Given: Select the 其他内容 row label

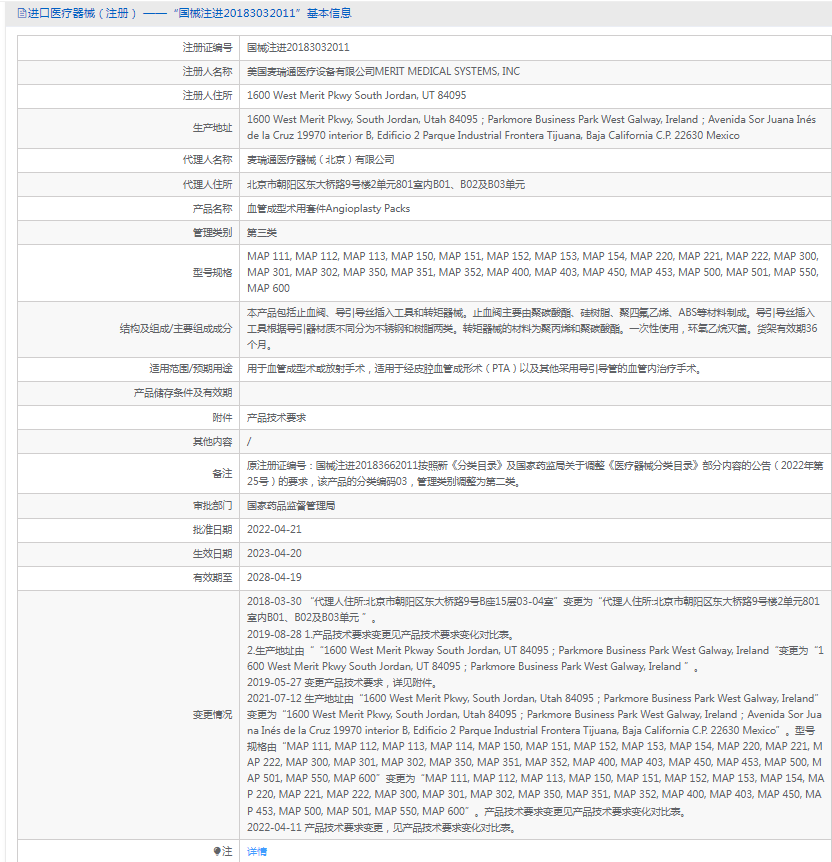Looking at the screenshot, I should click(212, 442).
